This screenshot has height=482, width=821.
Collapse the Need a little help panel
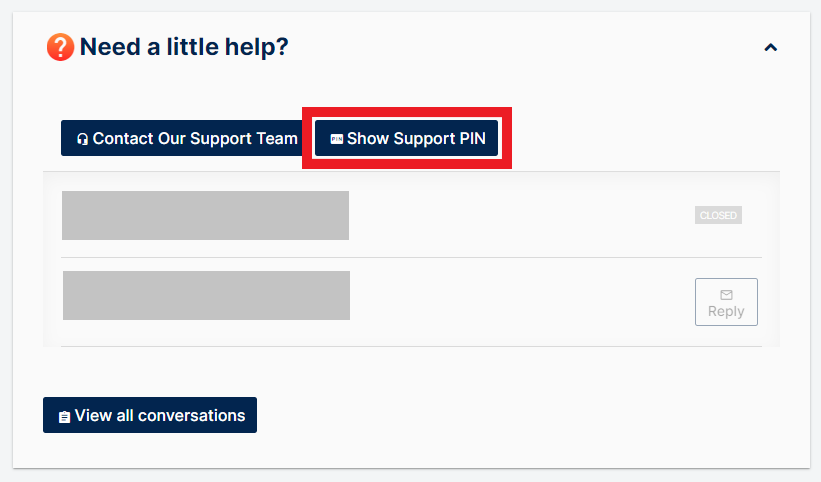point(770,48)
